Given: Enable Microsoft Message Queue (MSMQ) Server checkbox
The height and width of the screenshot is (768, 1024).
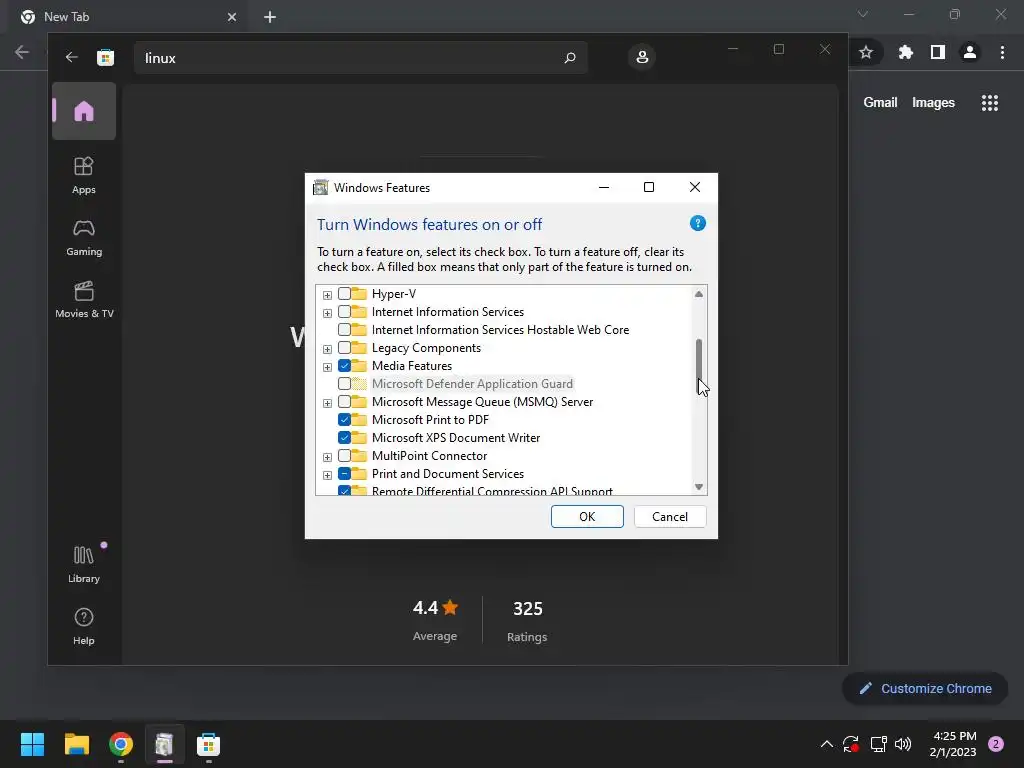Looking at the screenshot, I should (344, 402).
